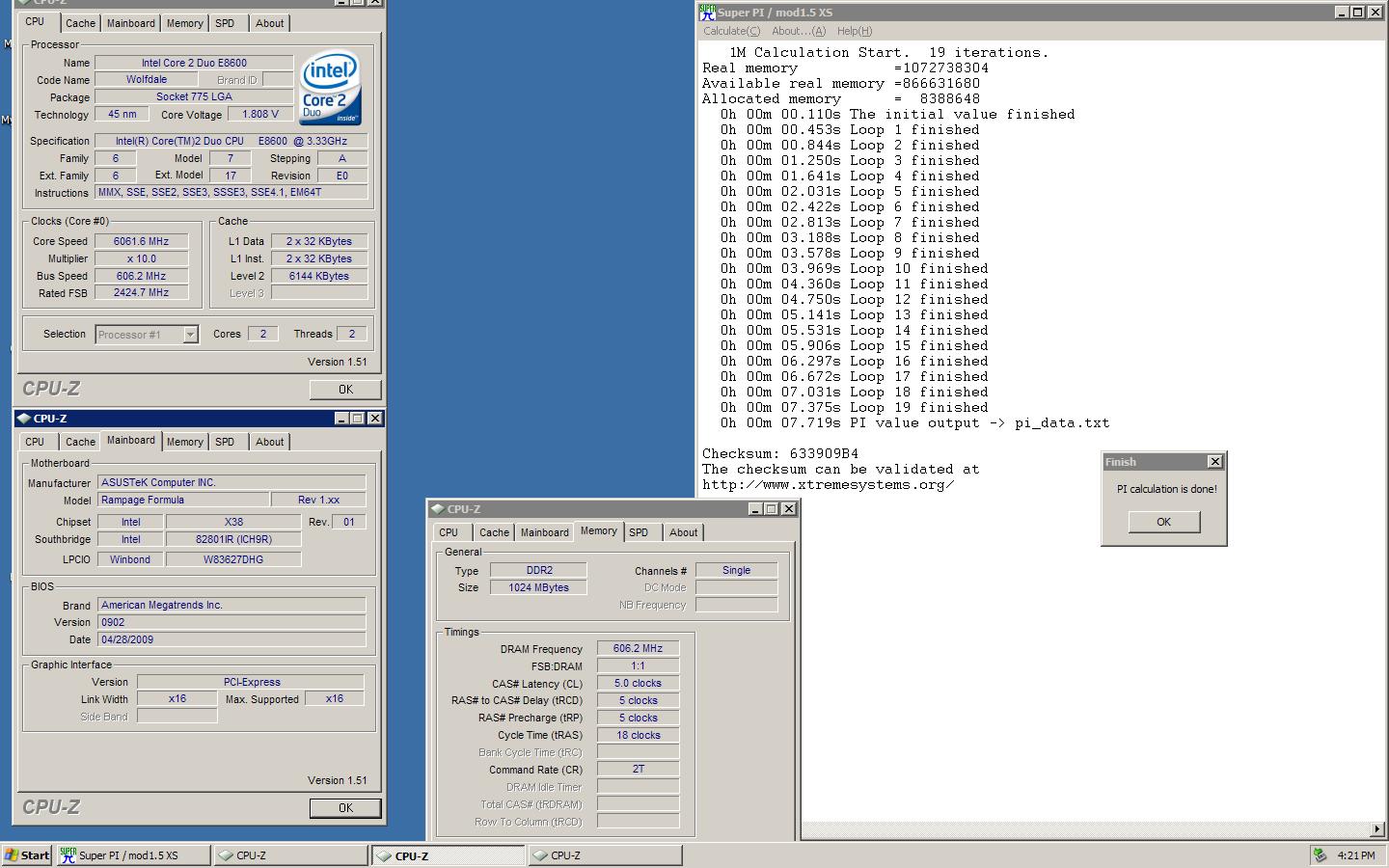The height and width of the screenshot is (868, 1389).
Task: Click the processor name Intel Core 2 Duo E8600
Action: click(194, 63)
